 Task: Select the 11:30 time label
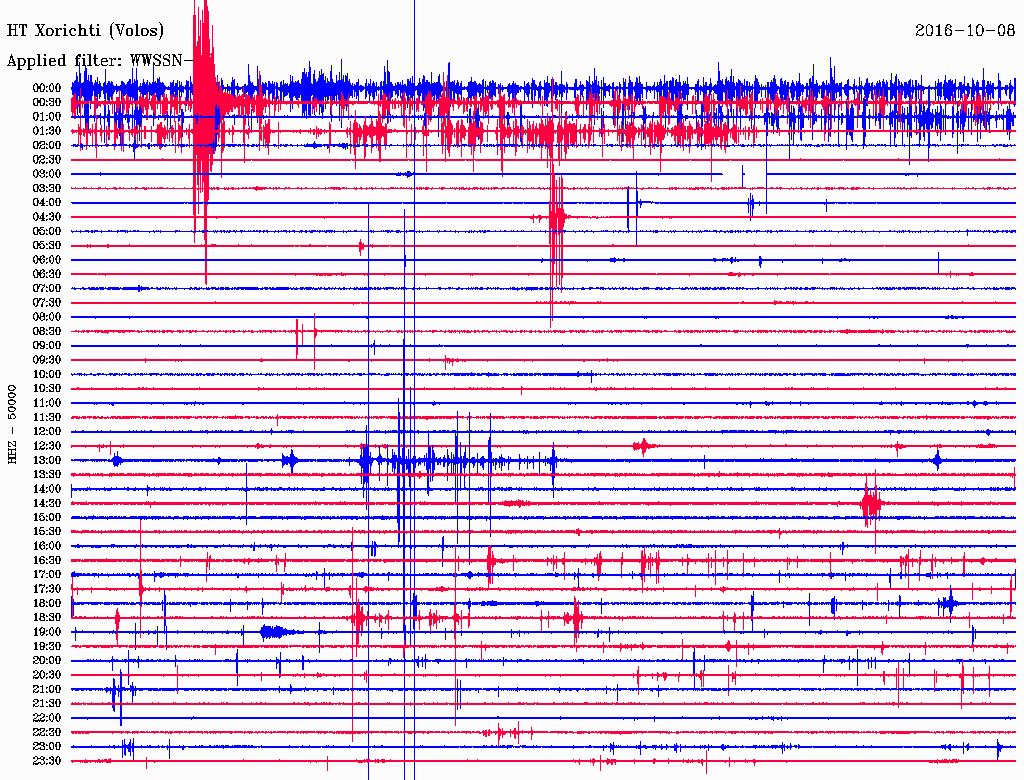(x=47, y=417)
